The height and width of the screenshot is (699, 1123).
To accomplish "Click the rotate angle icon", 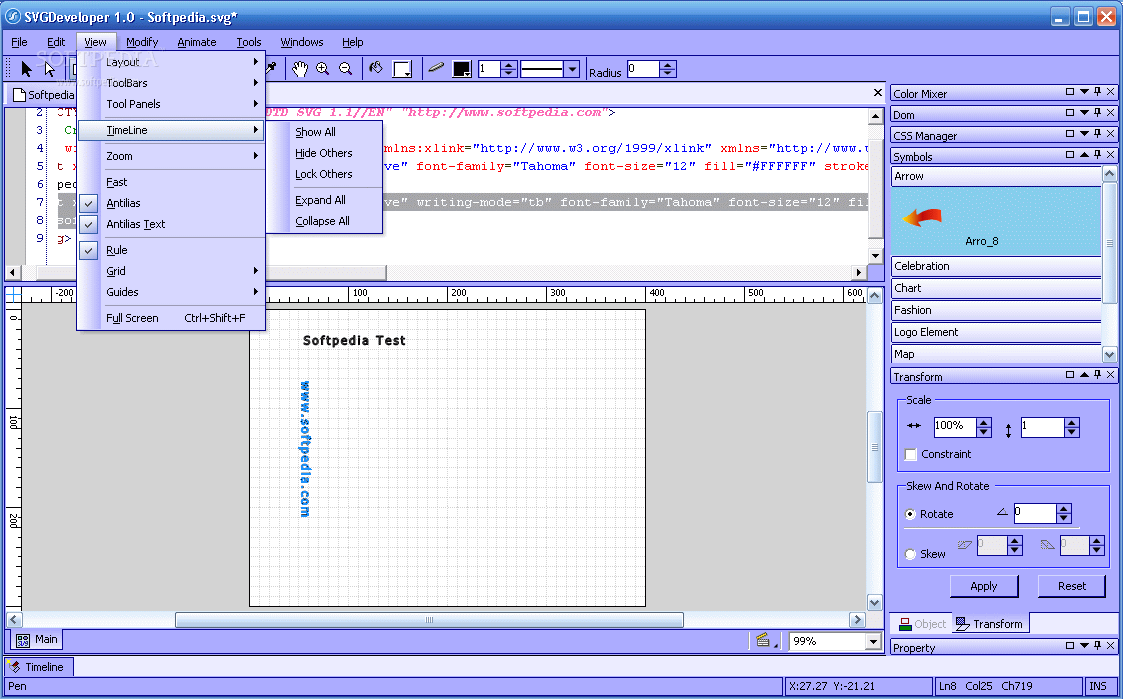I will (1002, 512).
